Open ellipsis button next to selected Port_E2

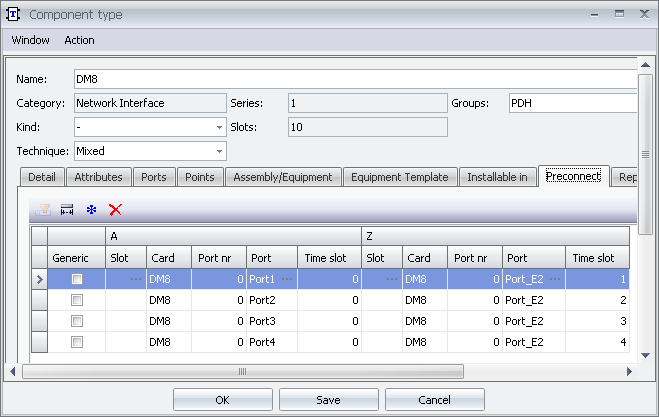pos(555,279)
